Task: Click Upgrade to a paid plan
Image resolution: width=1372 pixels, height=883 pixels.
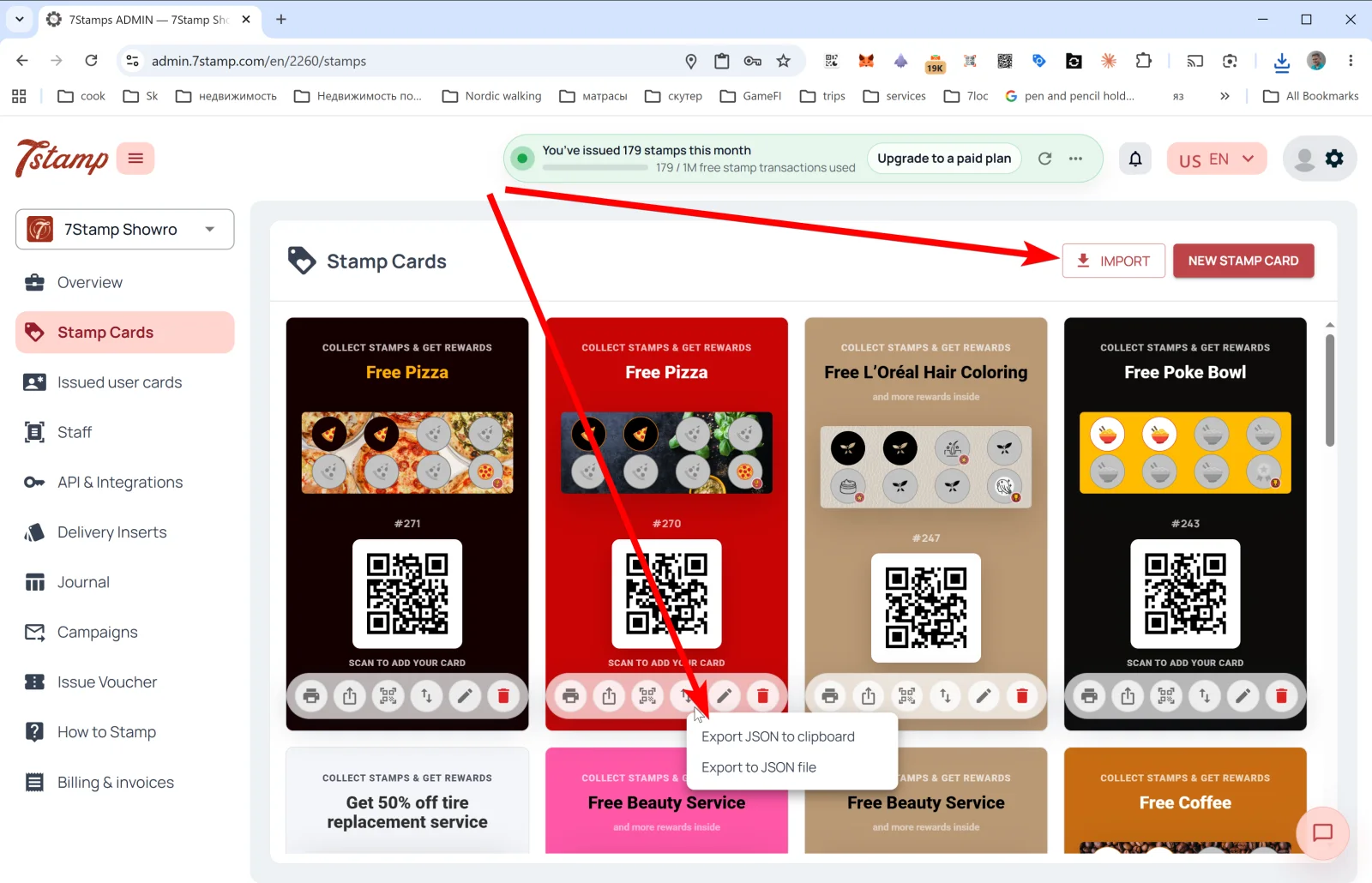Action: (944, 159)
